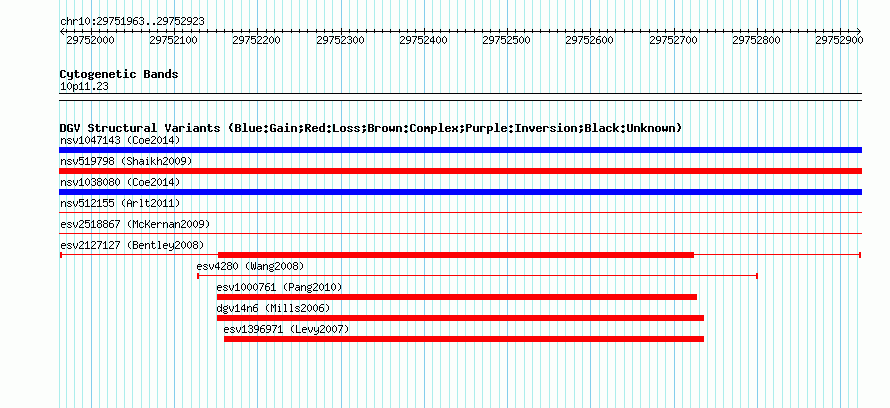The image size is (890, 408).
Task: Click the esv2127127 (Bentley2008) thick red bar
Action: [x=456, y=255]
